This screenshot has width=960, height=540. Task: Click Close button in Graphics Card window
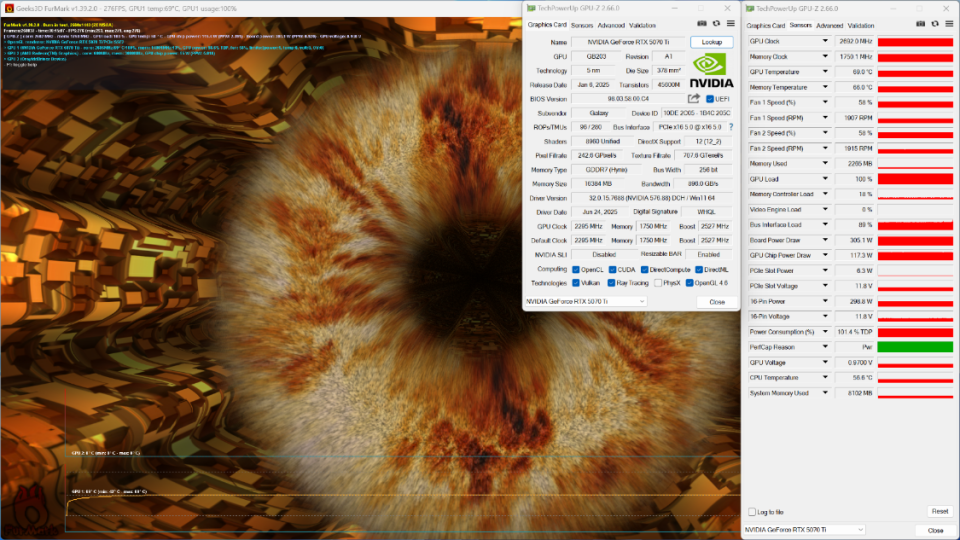[717, 302]
